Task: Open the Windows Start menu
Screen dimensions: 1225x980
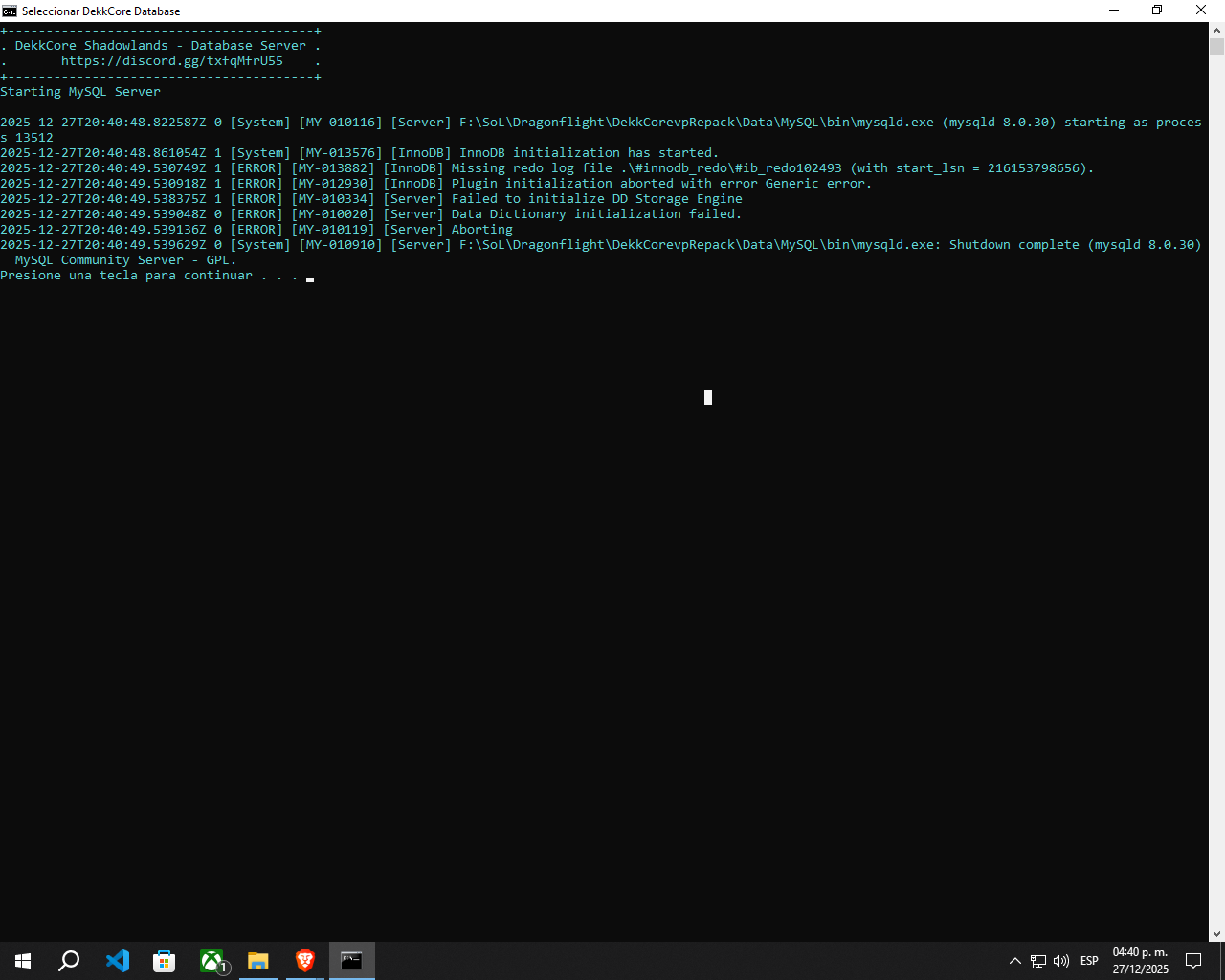Action: (x=23, y=961)
